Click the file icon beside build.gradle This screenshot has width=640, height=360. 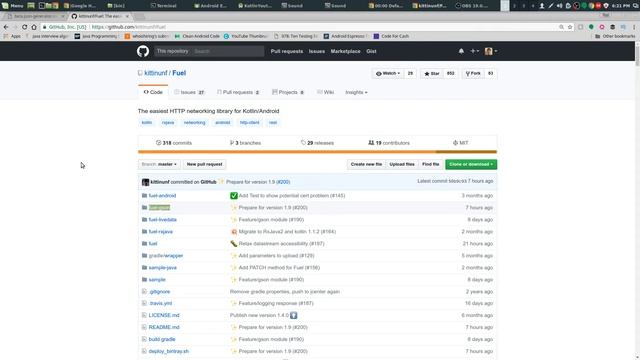click(144, 339)
